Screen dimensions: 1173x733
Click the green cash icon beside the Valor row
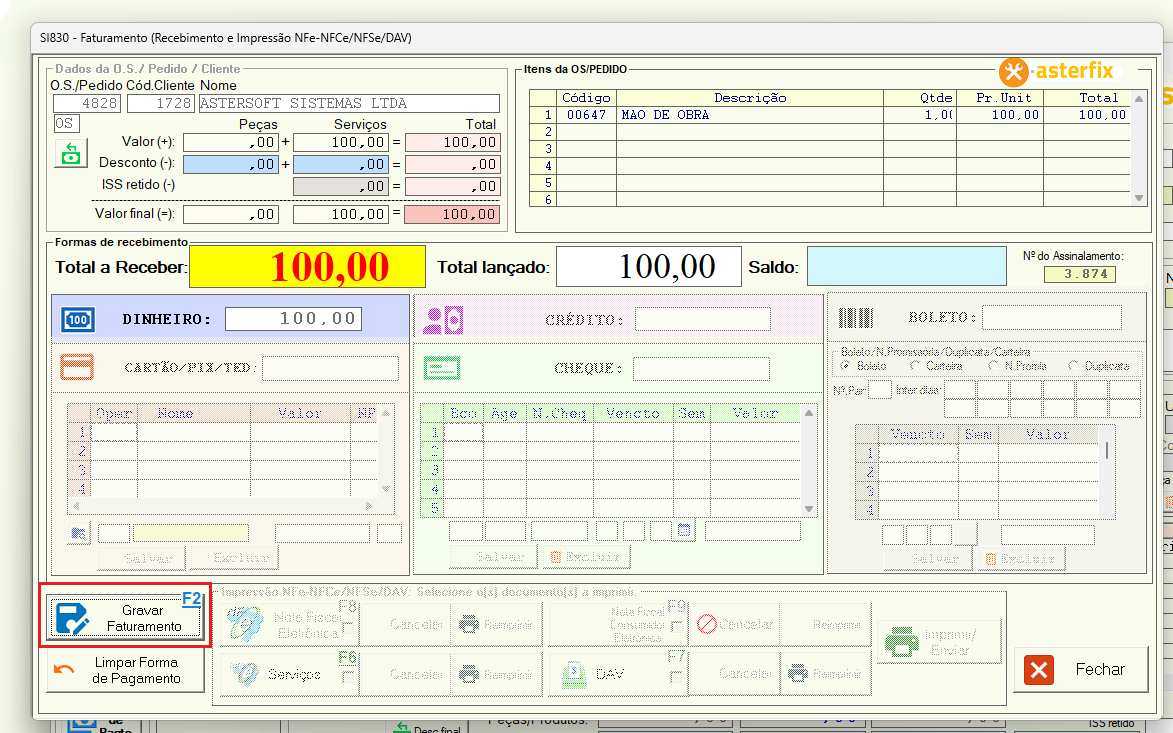click(x=71, y=153)
